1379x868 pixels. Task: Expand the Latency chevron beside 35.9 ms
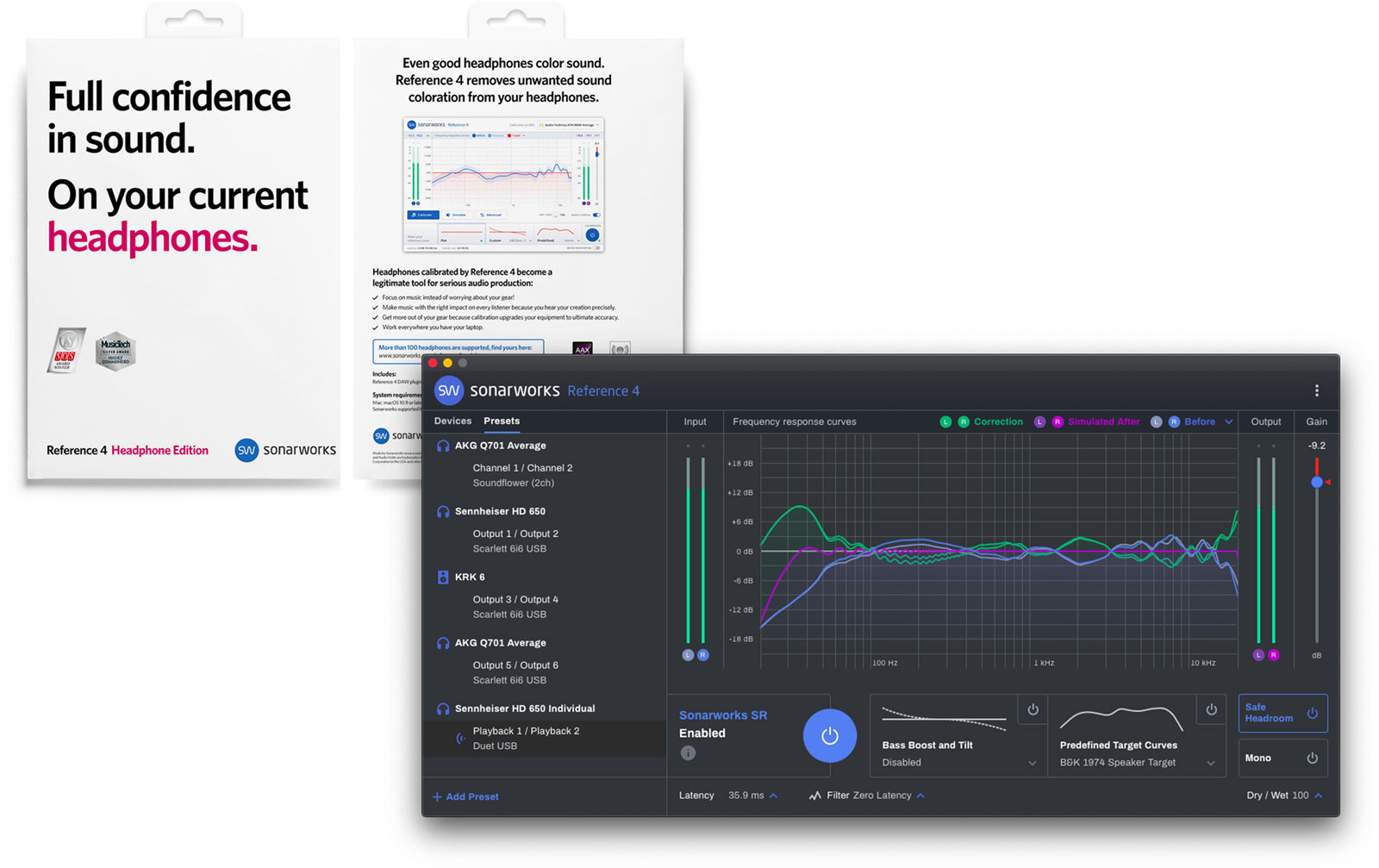tap(773, 796)
